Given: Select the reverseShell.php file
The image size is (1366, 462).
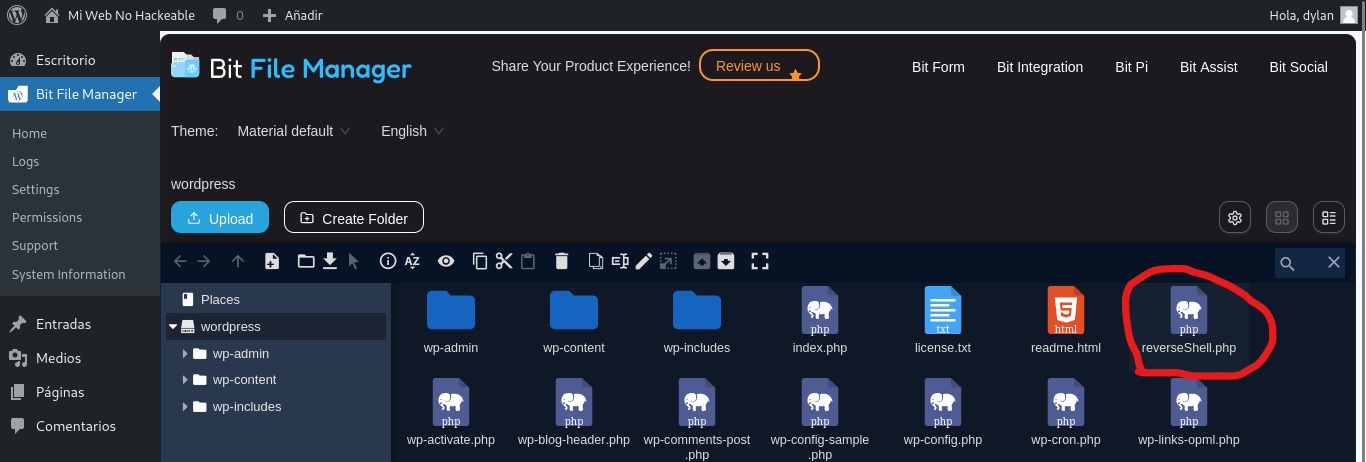Looking at the screenshot, I should [x=1189, y=322].
